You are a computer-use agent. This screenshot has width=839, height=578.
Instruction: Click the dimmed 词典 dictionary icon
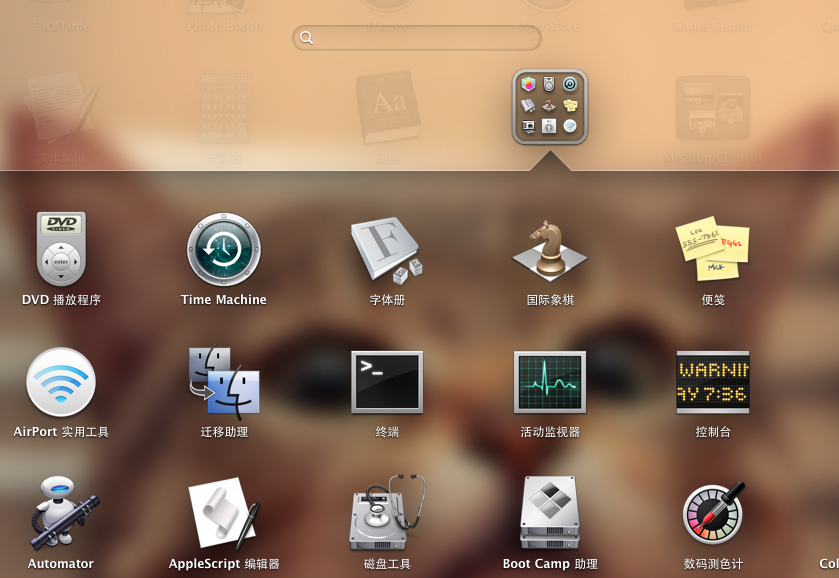point(388,107)
